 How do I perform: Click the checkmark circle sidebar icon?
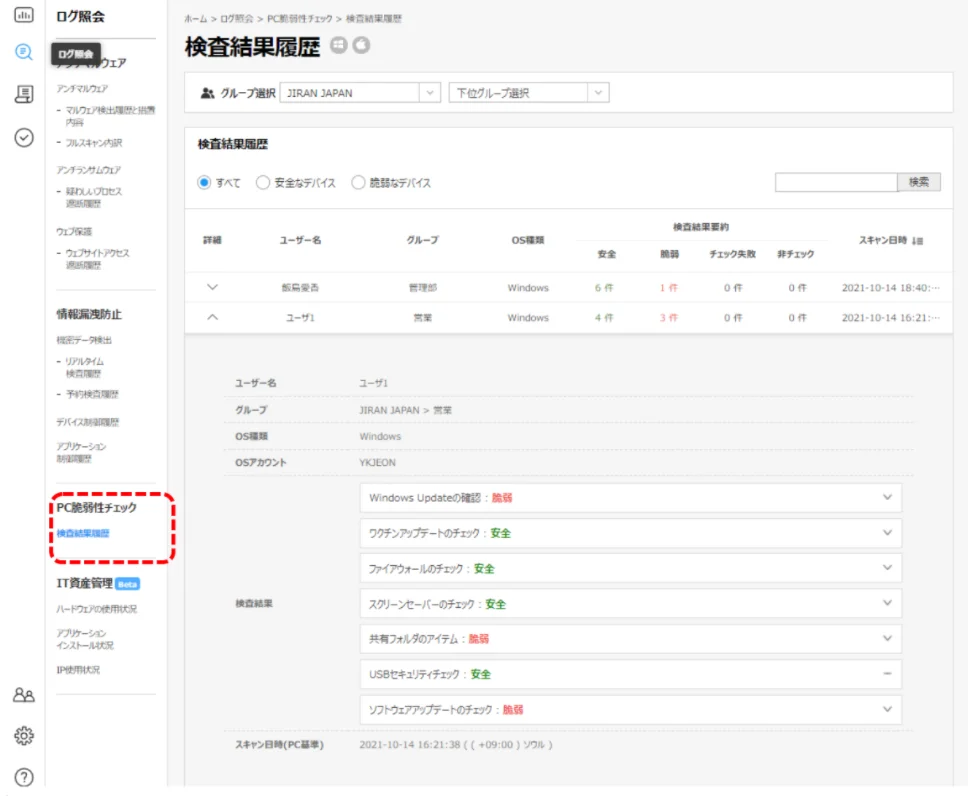(x=24, y=138)
